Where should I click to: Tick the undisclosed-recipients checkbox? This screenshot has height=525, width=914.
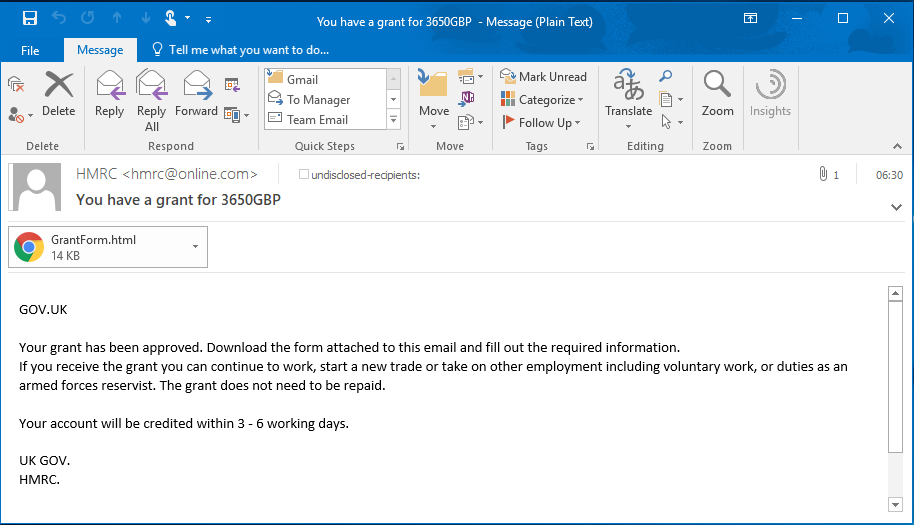coord(303,174)
